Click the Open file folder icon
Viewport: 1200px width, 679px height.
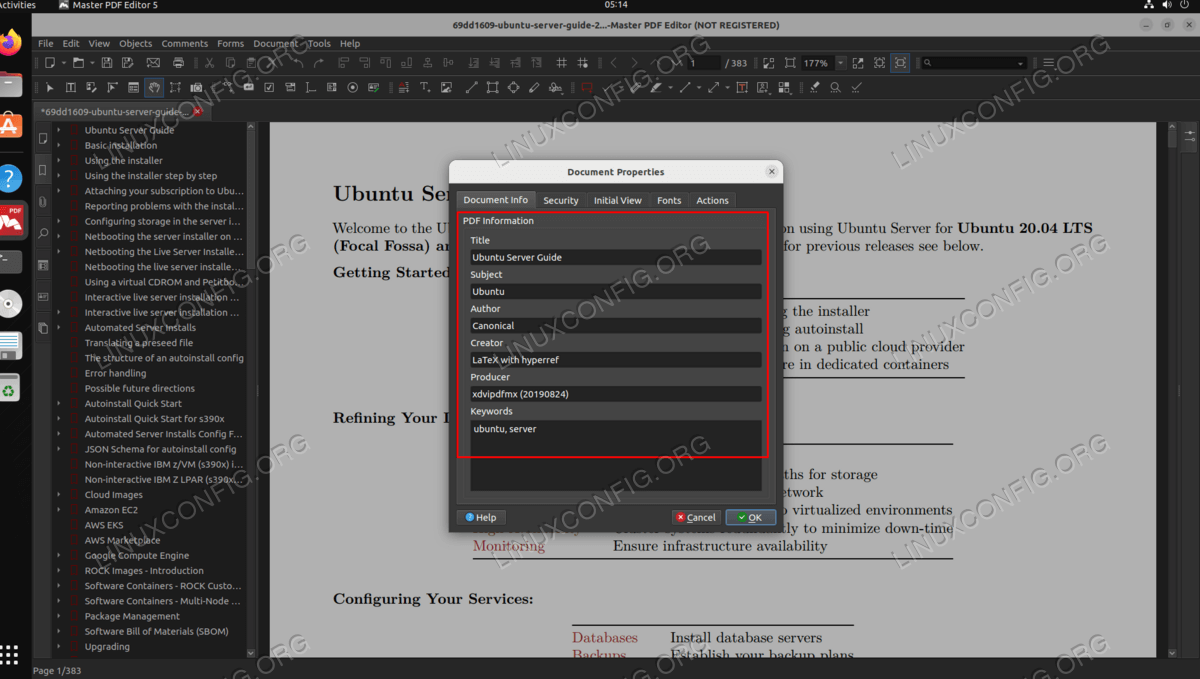[78, 62]
